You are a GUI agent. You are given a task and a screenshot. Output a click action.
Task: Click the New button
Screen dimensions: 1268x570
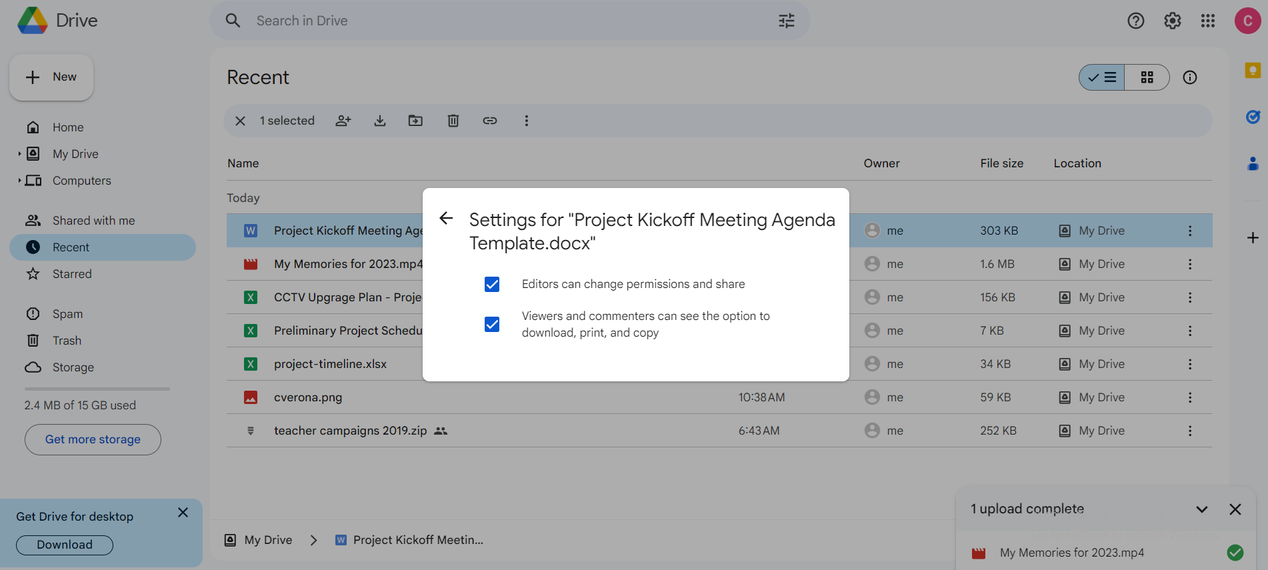tap(51, 77)
